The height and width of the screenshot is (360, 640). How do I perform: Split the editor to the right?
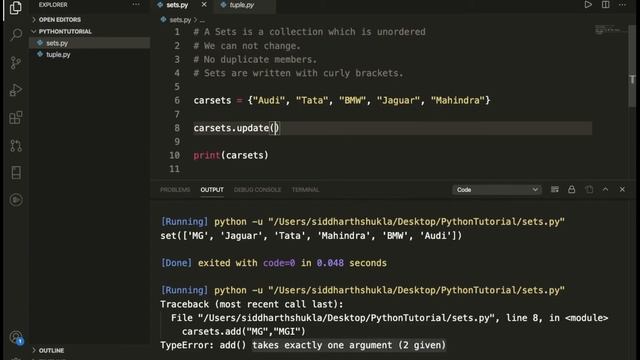point(606,4)
